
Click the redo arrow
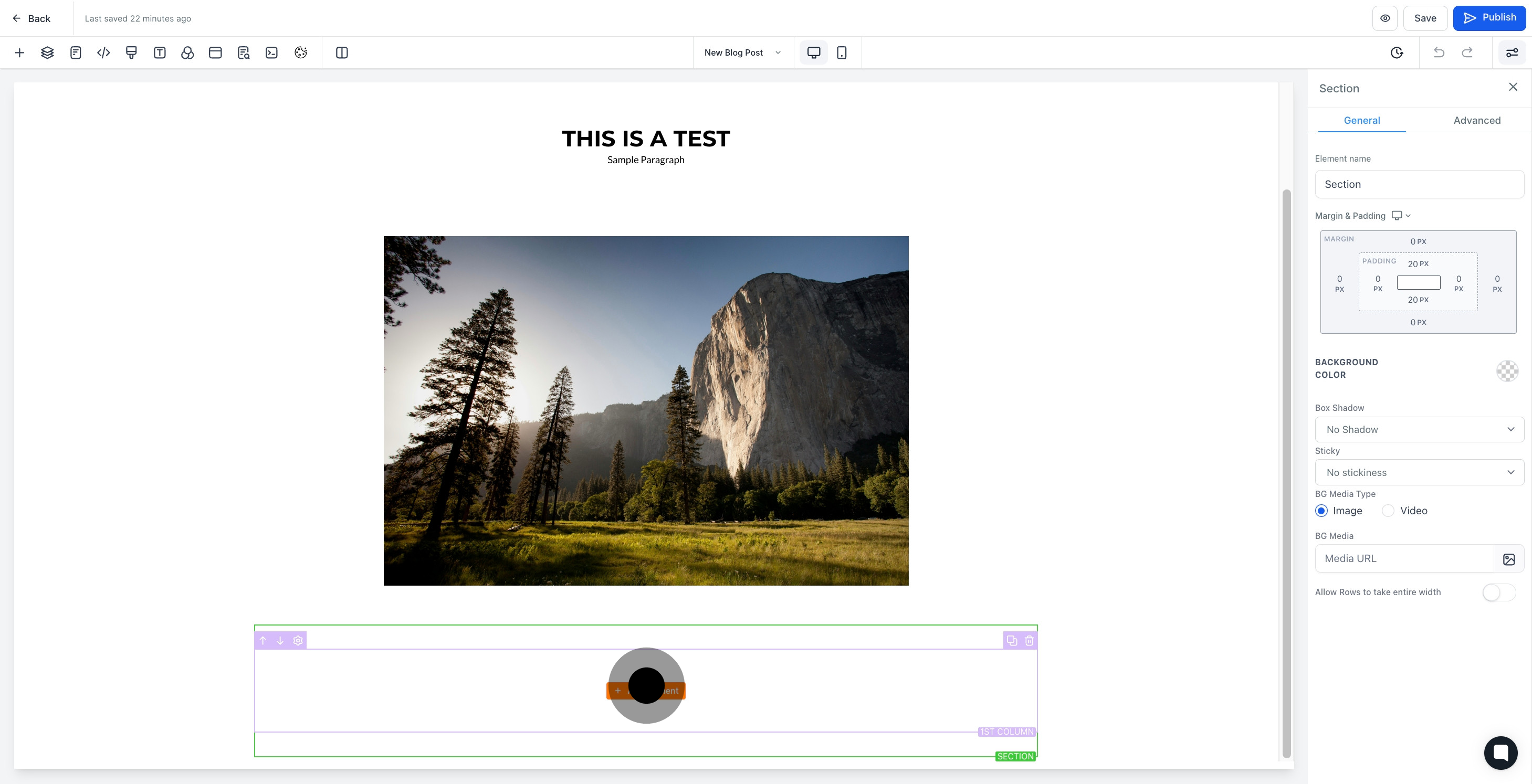click(x=1467, y=53)
